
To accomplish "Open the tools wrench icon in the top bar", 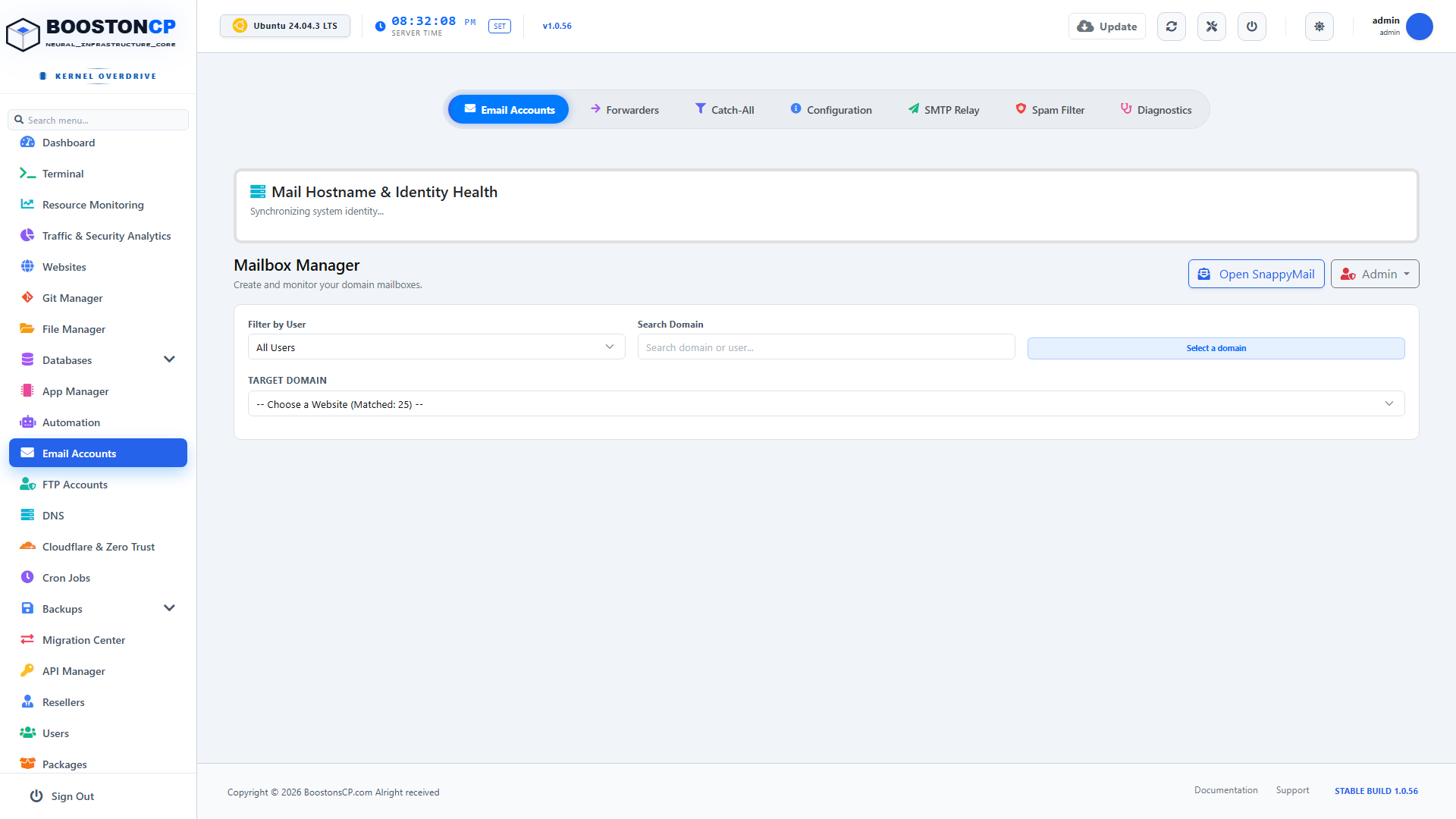I will pos(1212,27).
